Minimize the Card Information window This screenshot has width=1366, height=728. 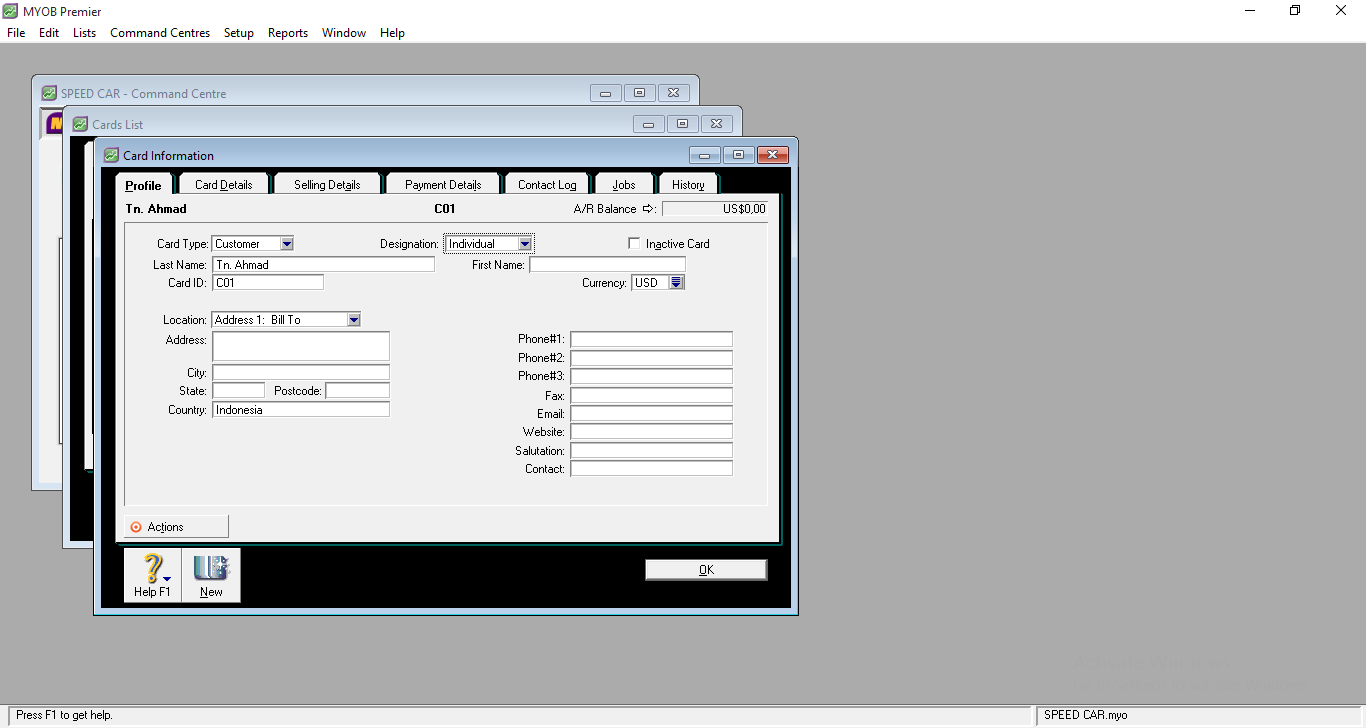[705, 155]
